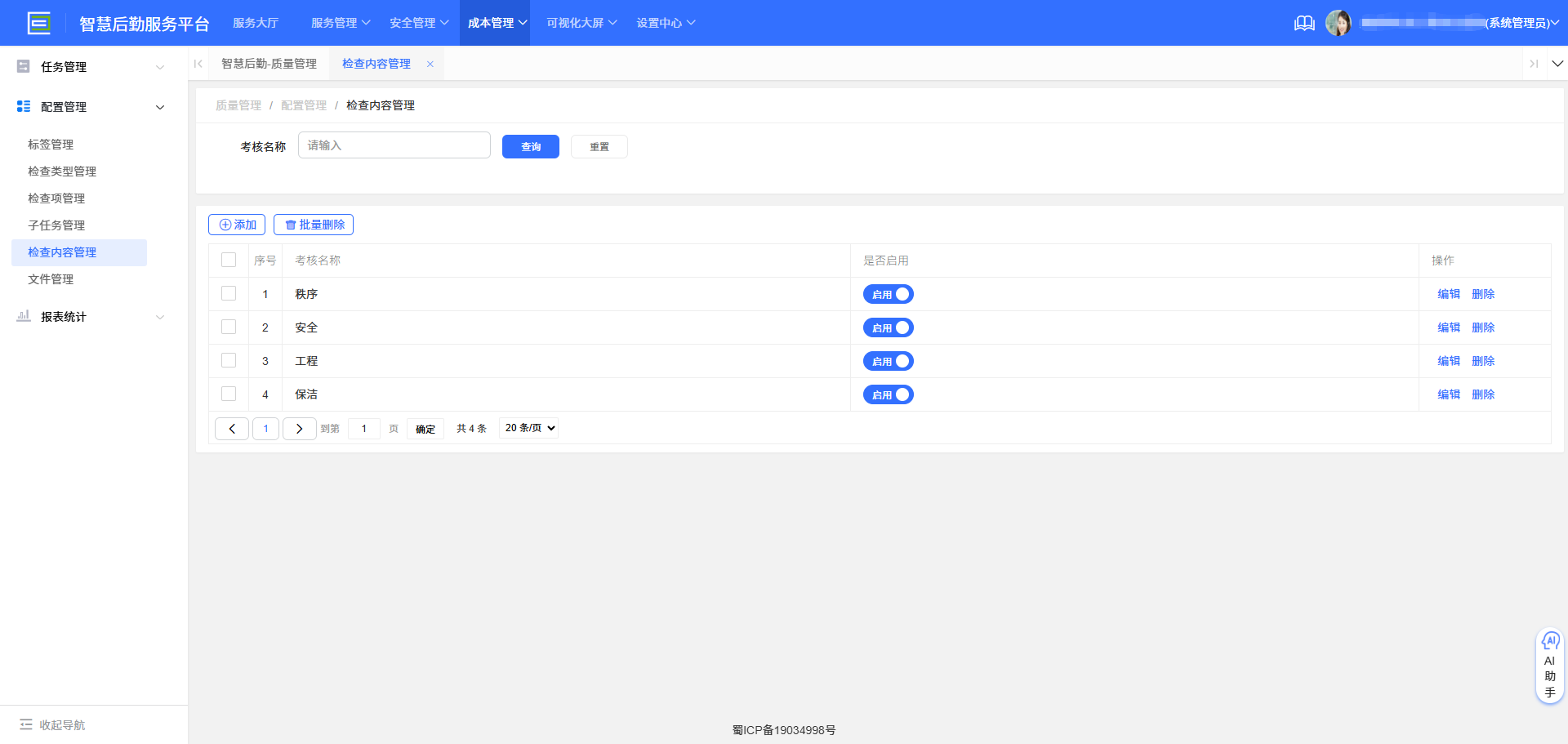Click the trash icon on 批量删除

point(292,224)
